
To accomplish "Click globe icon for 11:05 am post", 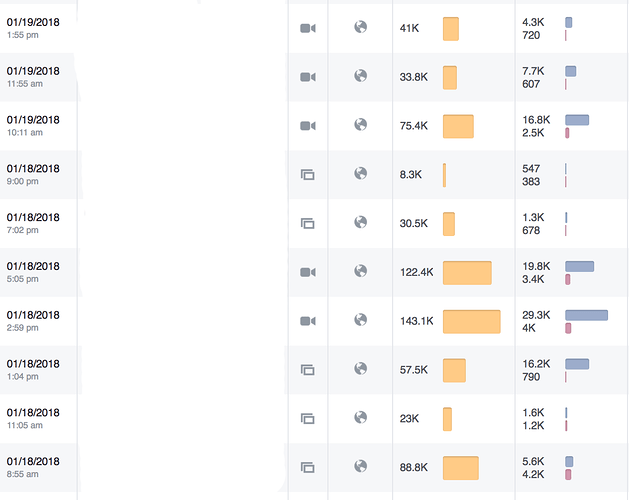I will 361,417.
